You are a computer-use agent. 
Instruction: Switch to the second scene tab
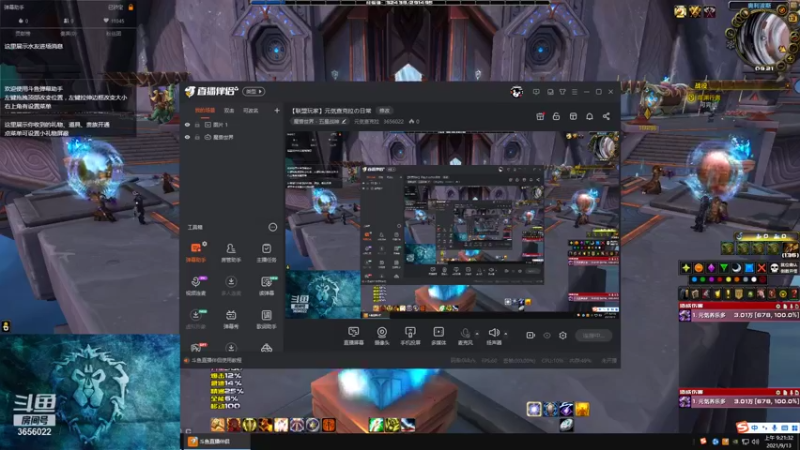(229, 110)
